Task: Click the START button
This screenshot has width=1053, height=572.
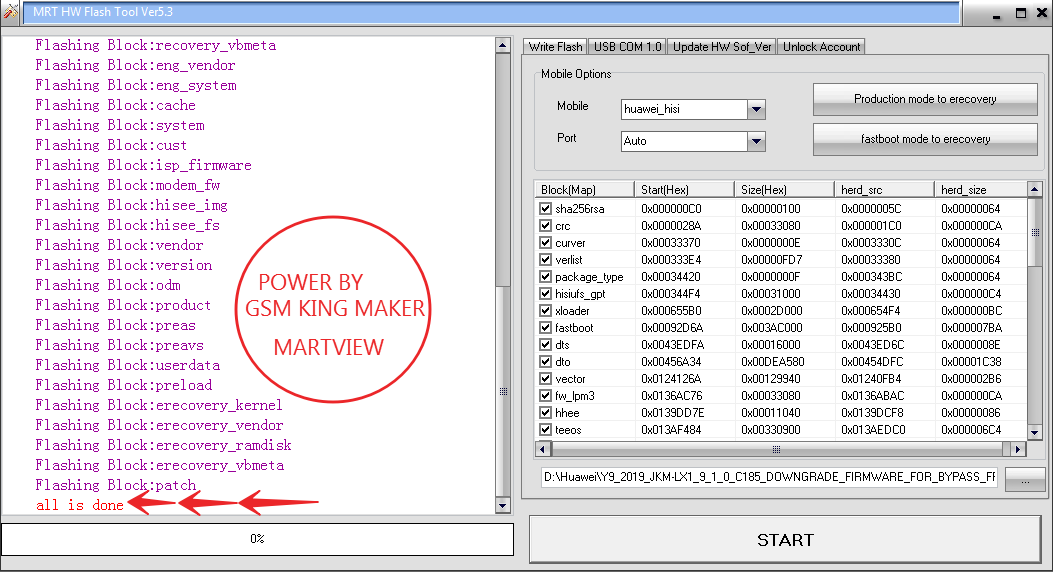Action: [x=785, y=540]
